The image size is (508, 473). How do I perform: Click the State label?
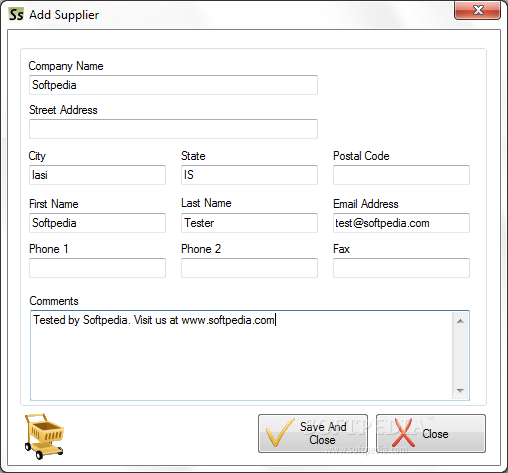tap(193, 156)
